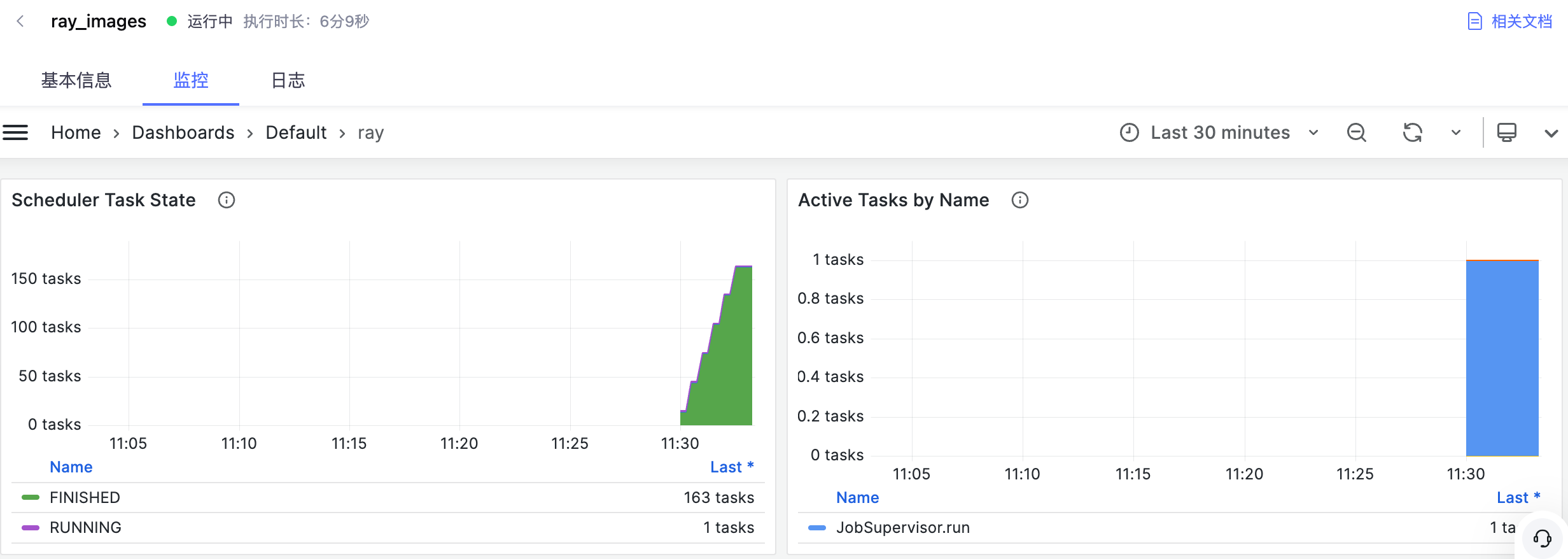
Task: Click the clock icon in time picker
Action: pyautogui.click(x=1130, y=132)
